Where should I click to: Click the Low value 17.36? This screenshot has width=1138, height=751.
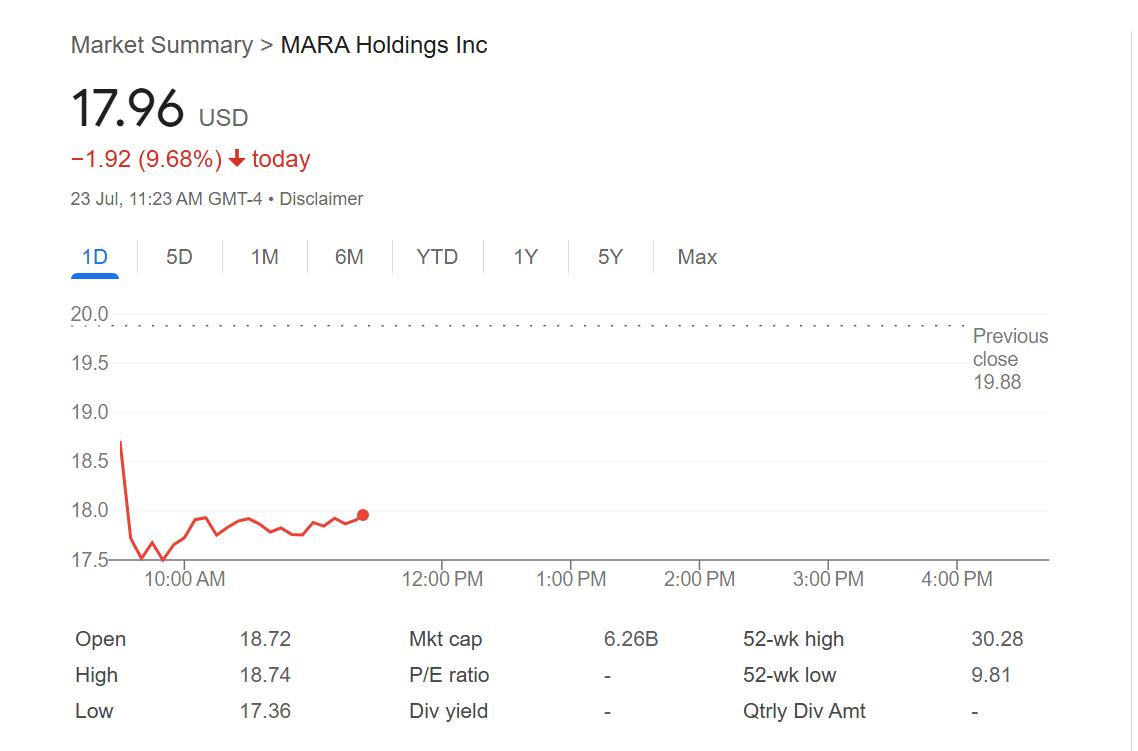click(x=265, y=711)
